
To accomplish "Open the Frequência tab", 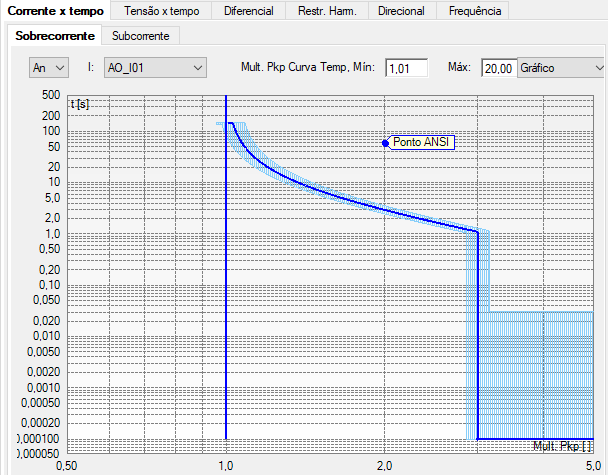I will pos(476,11).
